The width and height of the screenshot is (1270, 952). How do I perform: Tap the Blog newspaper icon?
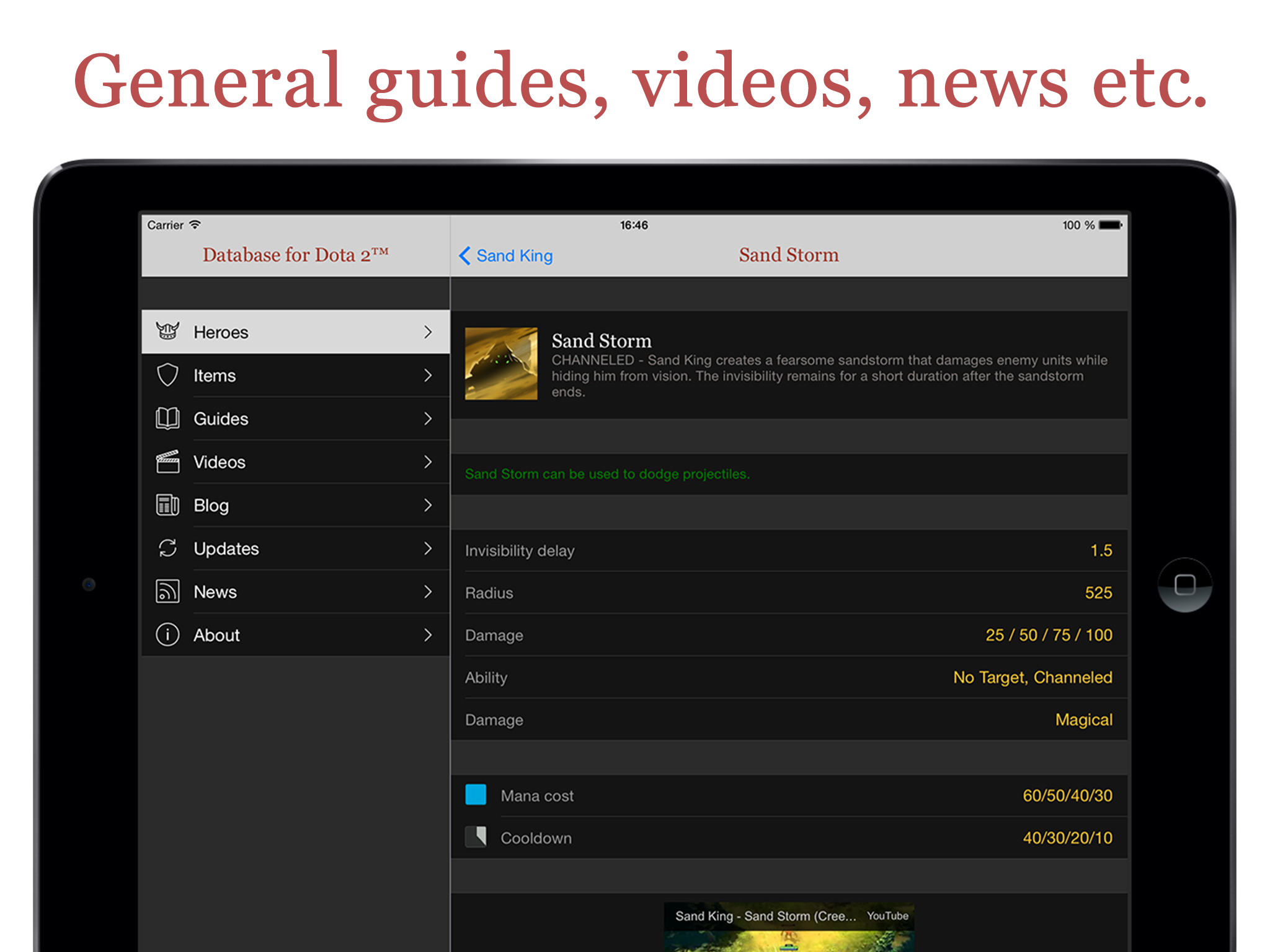click(167, 505)
